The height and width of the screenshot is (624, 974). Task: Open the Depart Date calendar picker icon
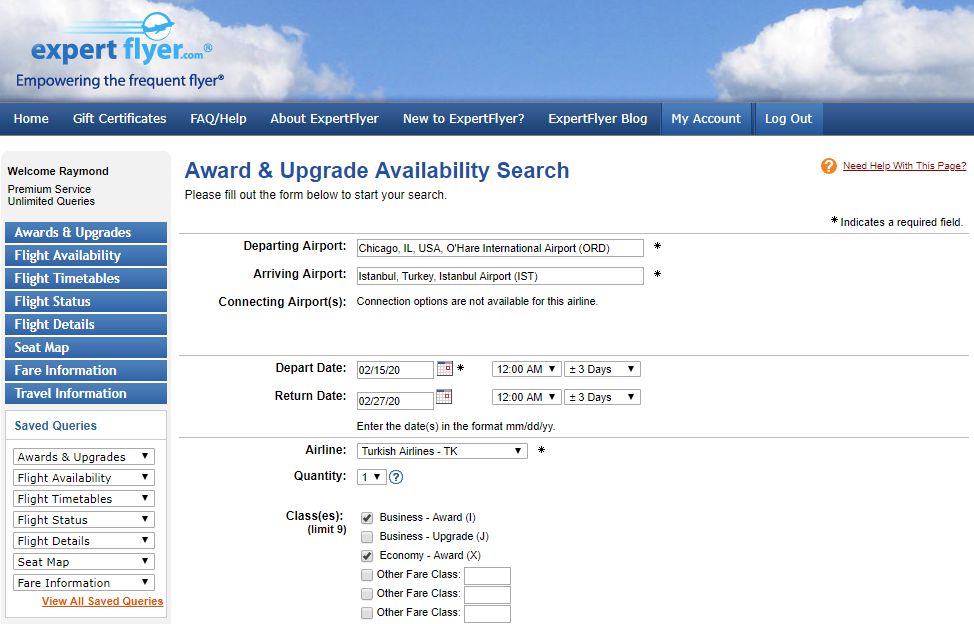click(x=445, y=368)
